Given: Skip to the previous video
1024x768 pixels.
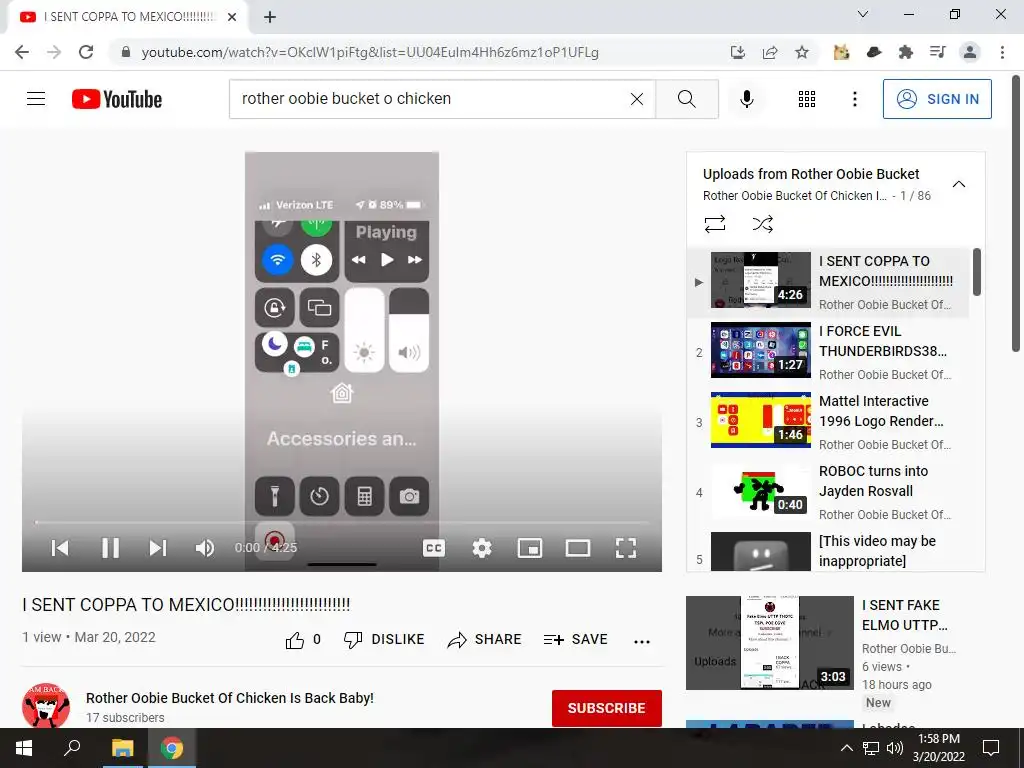Looking at the screenshot, I should (60, 548).
